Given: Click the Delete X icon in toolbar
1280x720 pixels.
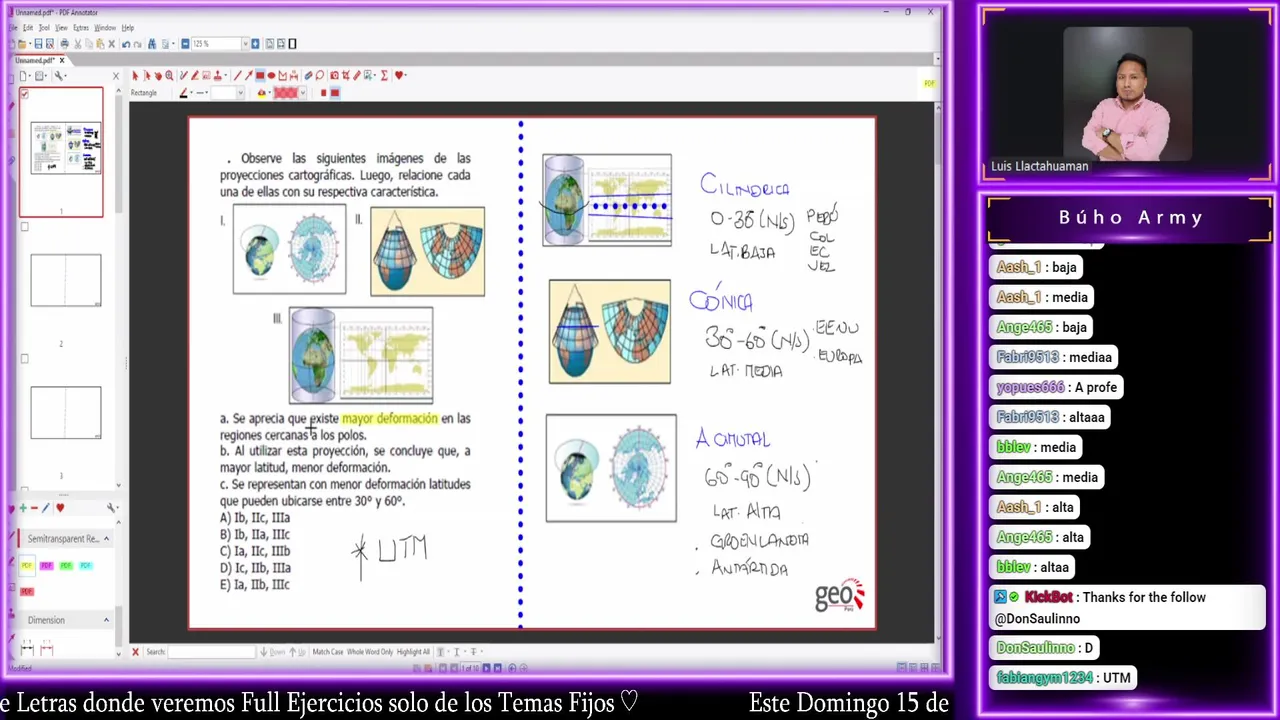Looking at the screenshot, I should click(112, 44).
